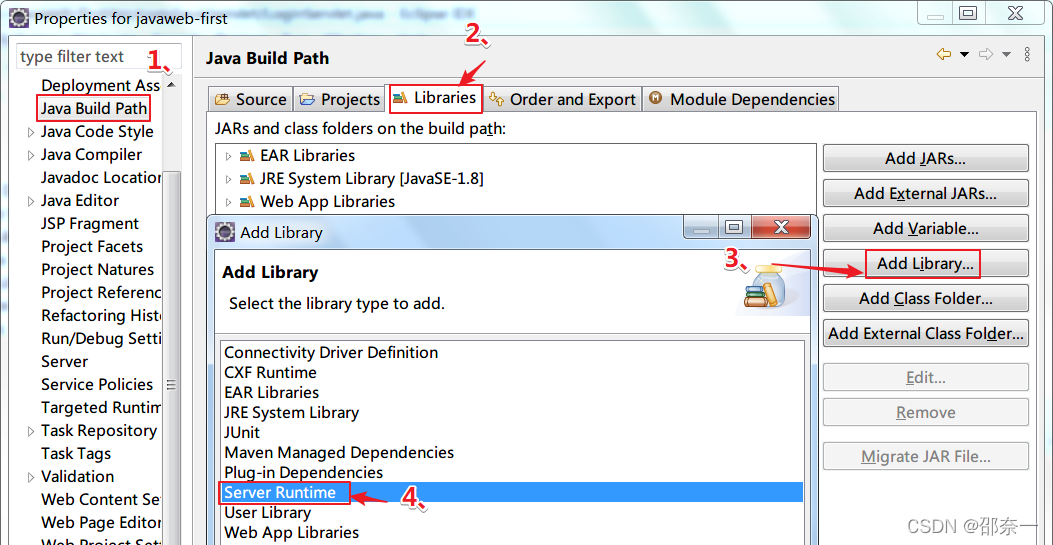Click the Add JARs button
This screenshot has height=545, width=1053.
click(x=925, y=158)
